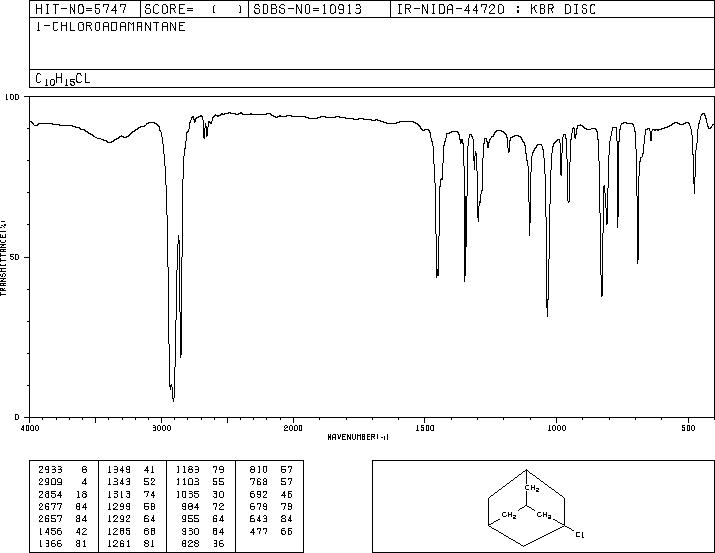
Task: Click the WAVENUMBER axis title
Action: pos(358,437)
